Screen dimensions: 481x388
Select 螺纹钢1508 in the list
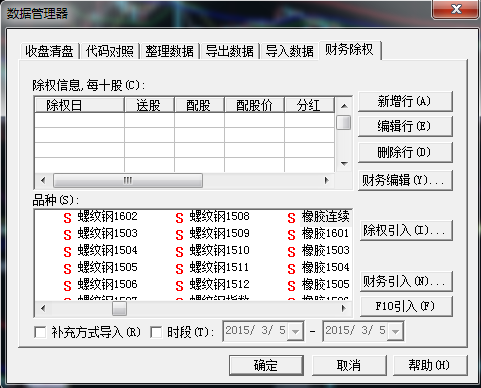tap(219, 216)
